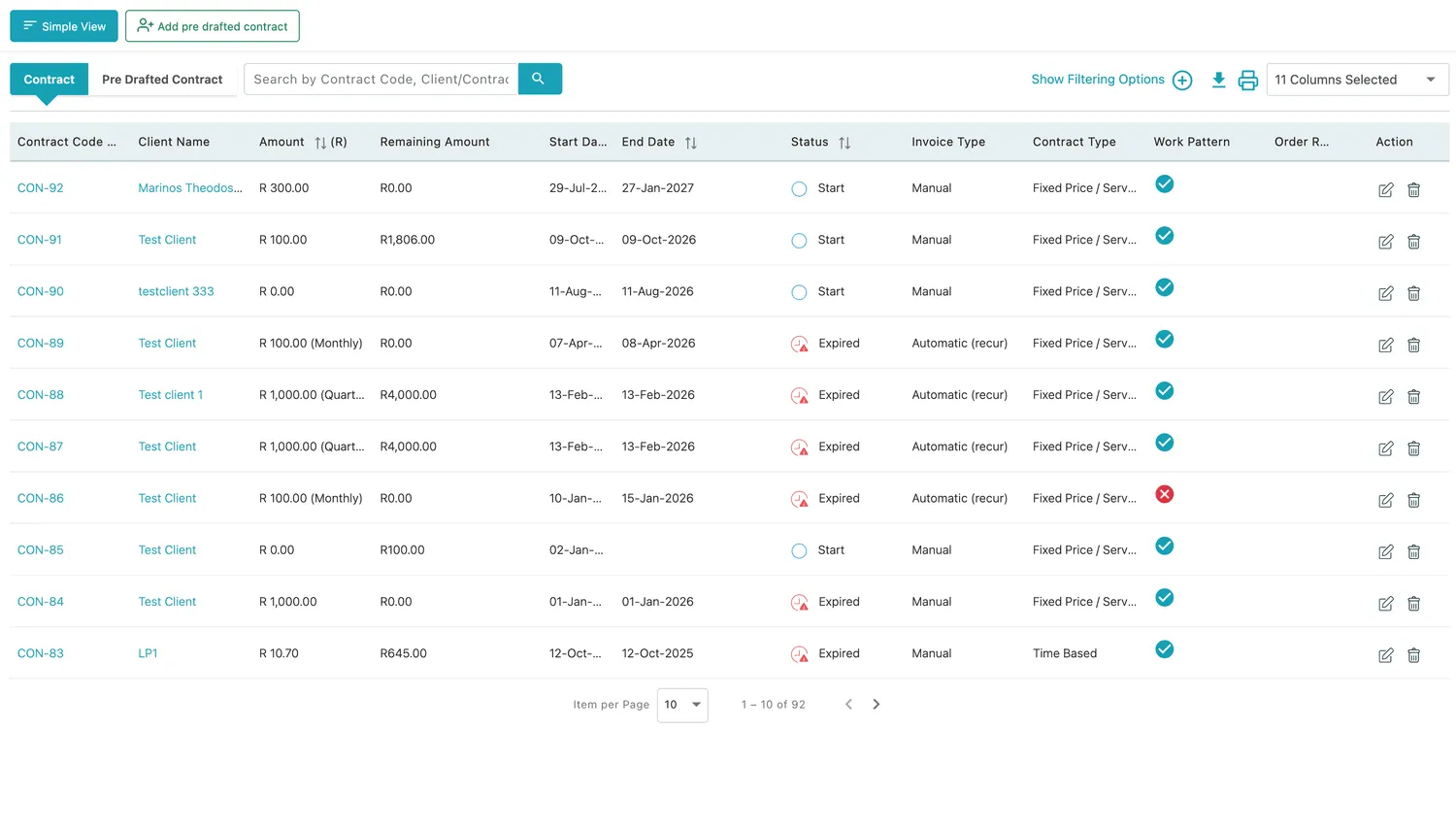Focus the contract search input field
This screenshot has width=1456, height=828.
(x=381, y=79)
